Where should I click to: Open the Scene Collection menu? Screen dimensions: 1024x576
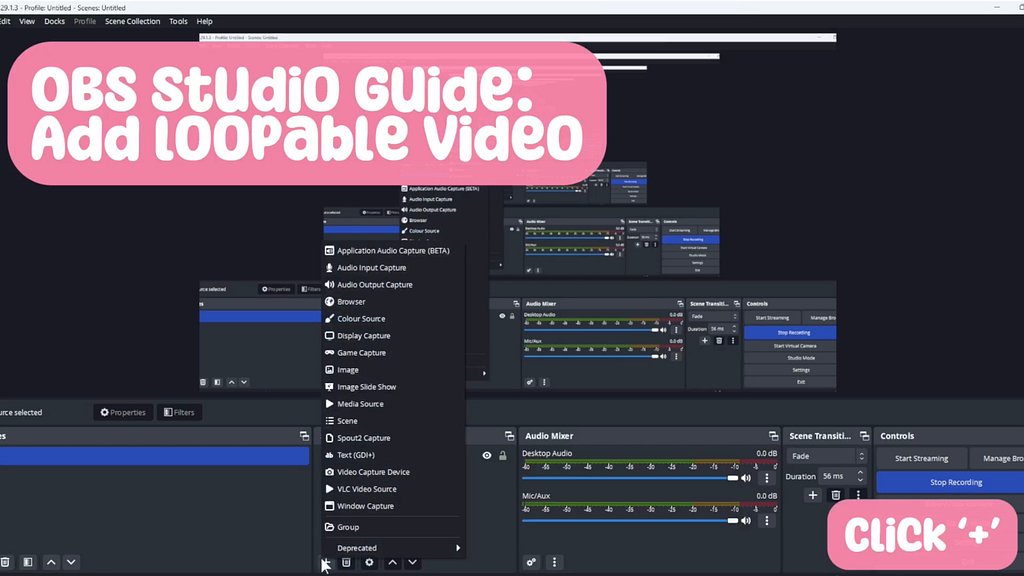[132, 21]
